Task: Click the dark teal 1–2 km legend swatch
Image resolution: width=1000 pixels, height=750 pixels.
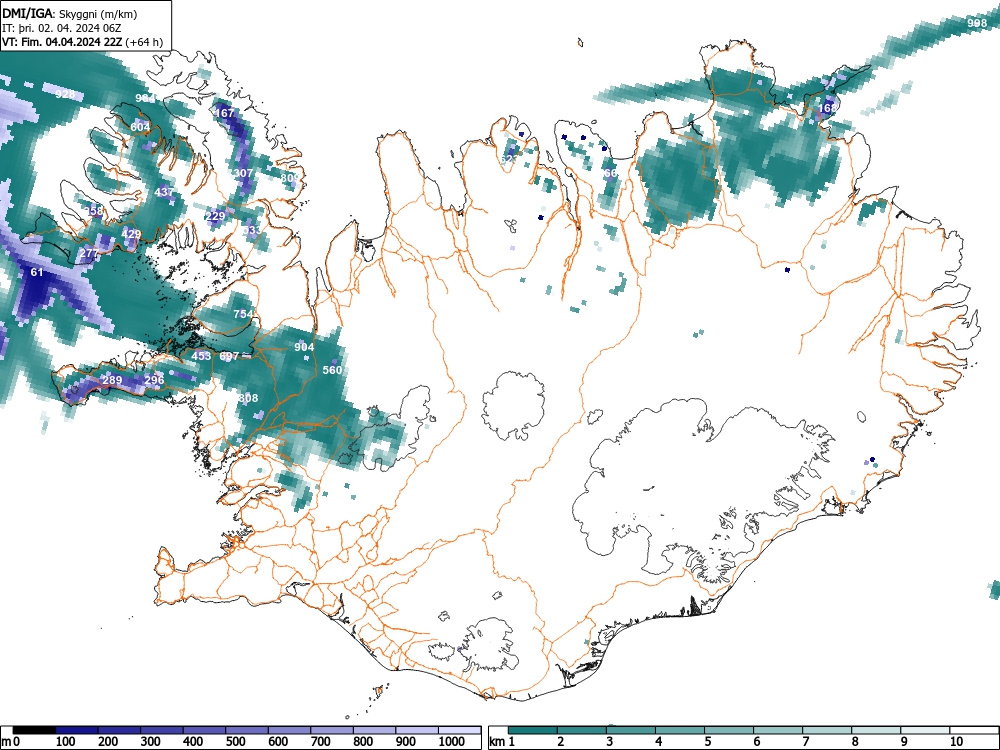Action: click(x=533, y=730)
